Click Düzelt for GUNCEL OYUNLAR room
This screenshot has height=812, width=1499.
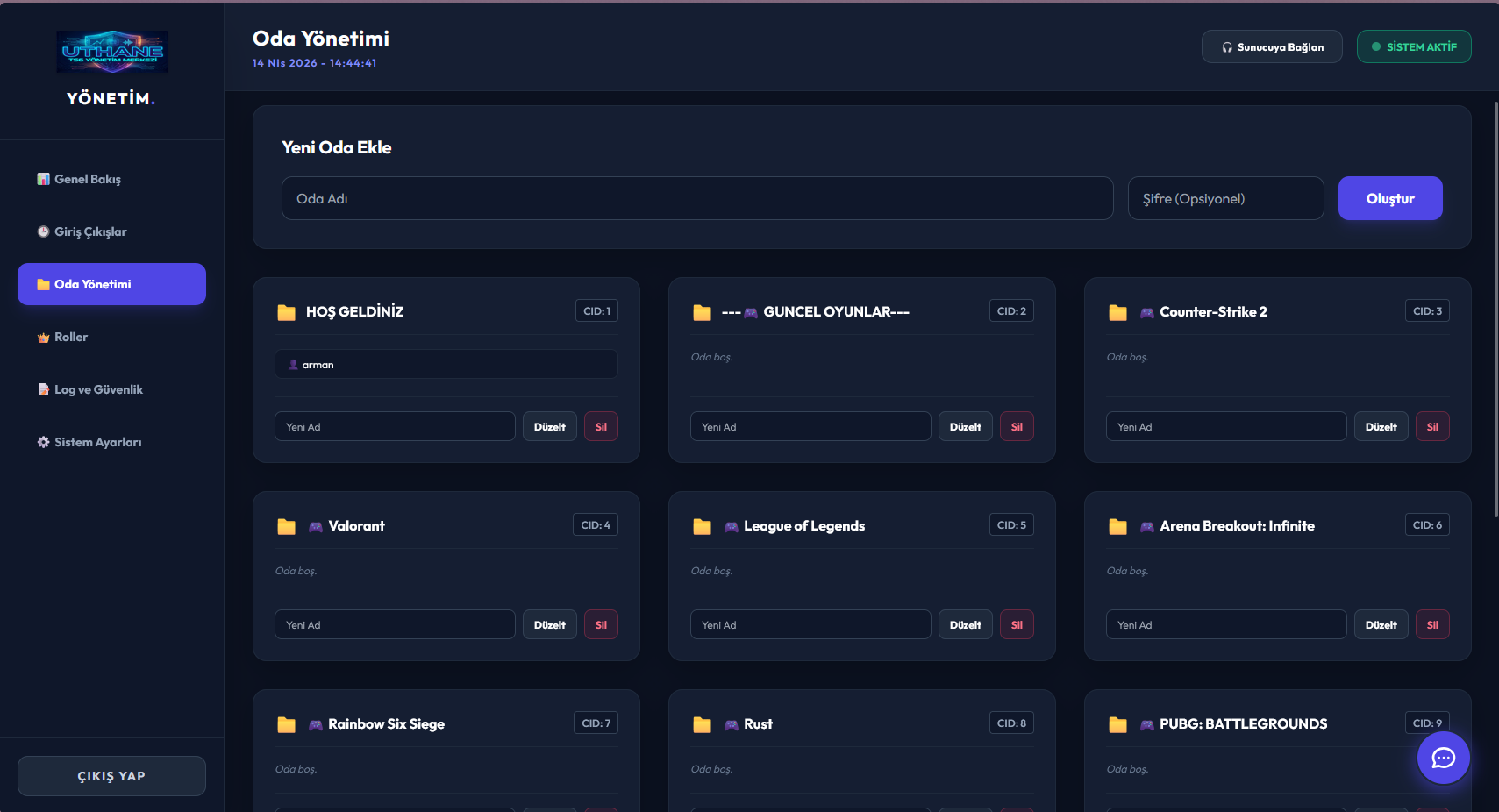[x=966, y=426]
